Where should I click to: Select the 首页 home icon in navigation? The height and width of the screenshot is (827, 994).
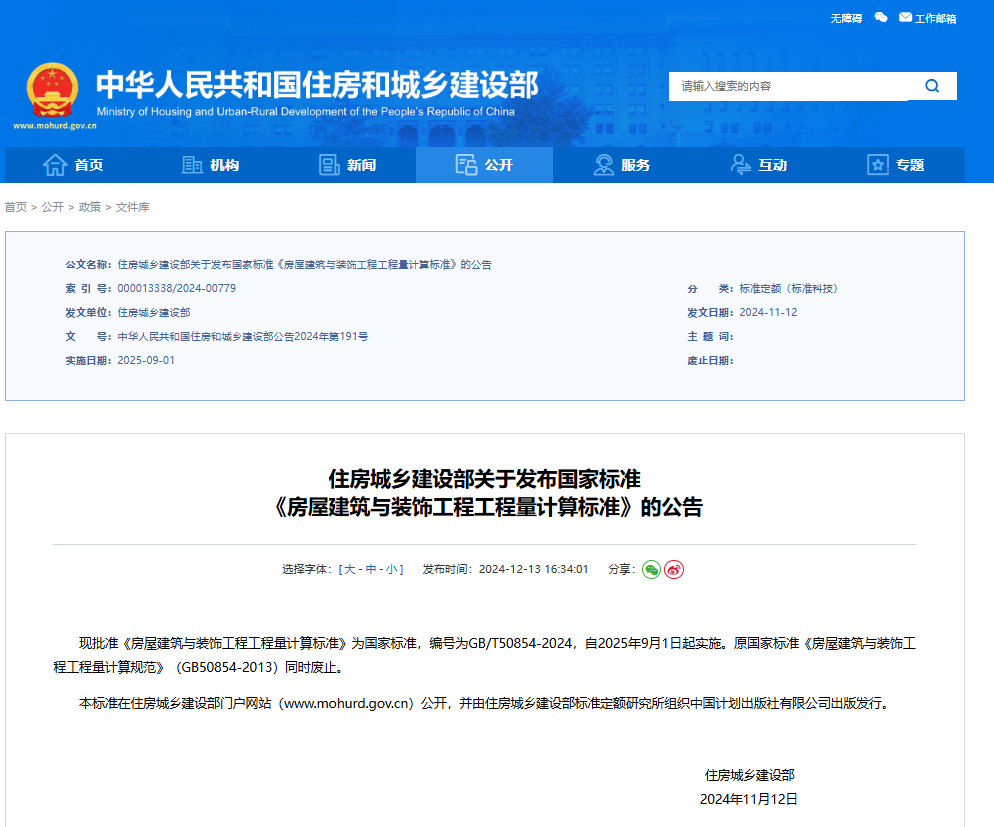[x=56, y=165]
